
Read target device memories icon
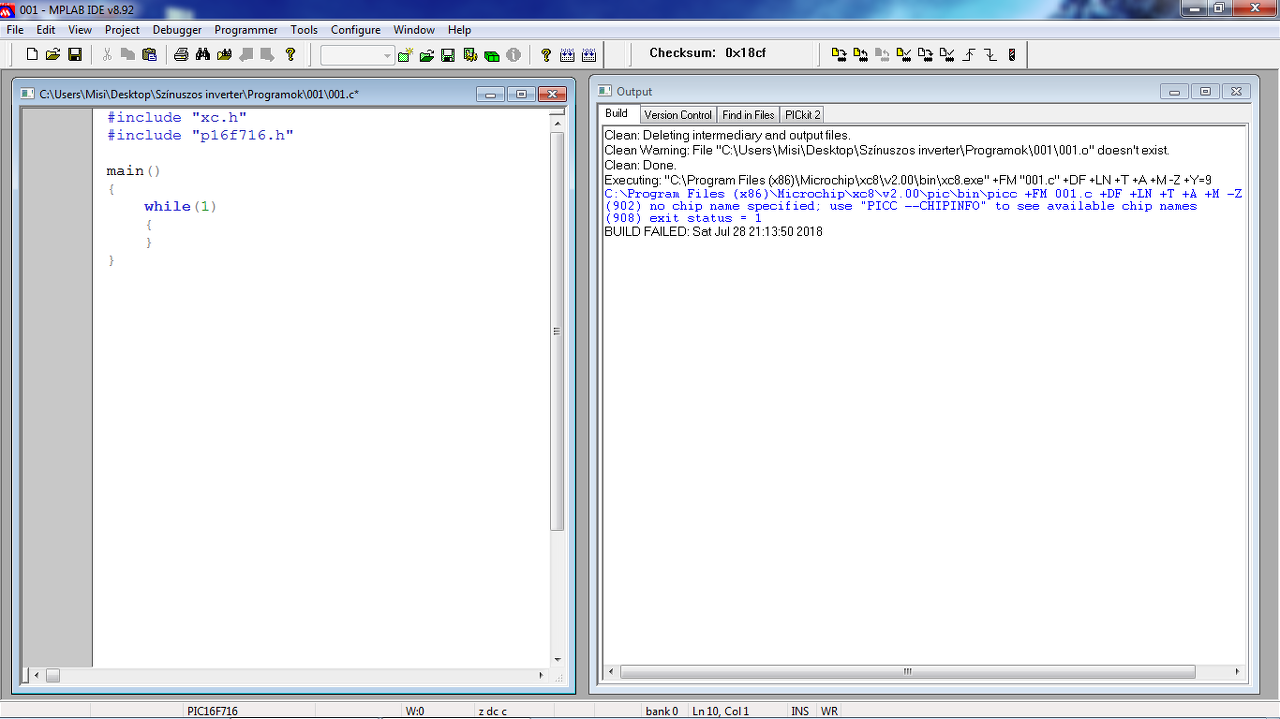860,55
